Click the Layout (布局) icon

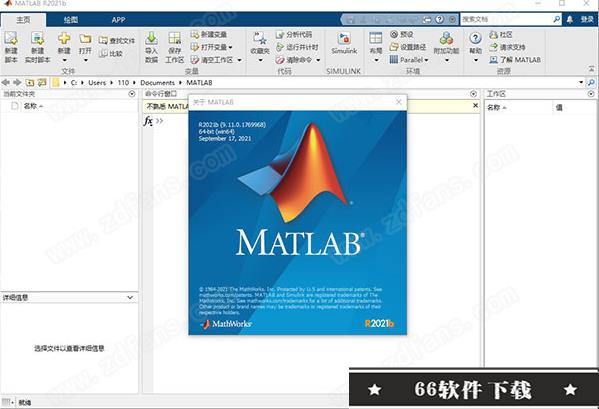click(376, 38)
